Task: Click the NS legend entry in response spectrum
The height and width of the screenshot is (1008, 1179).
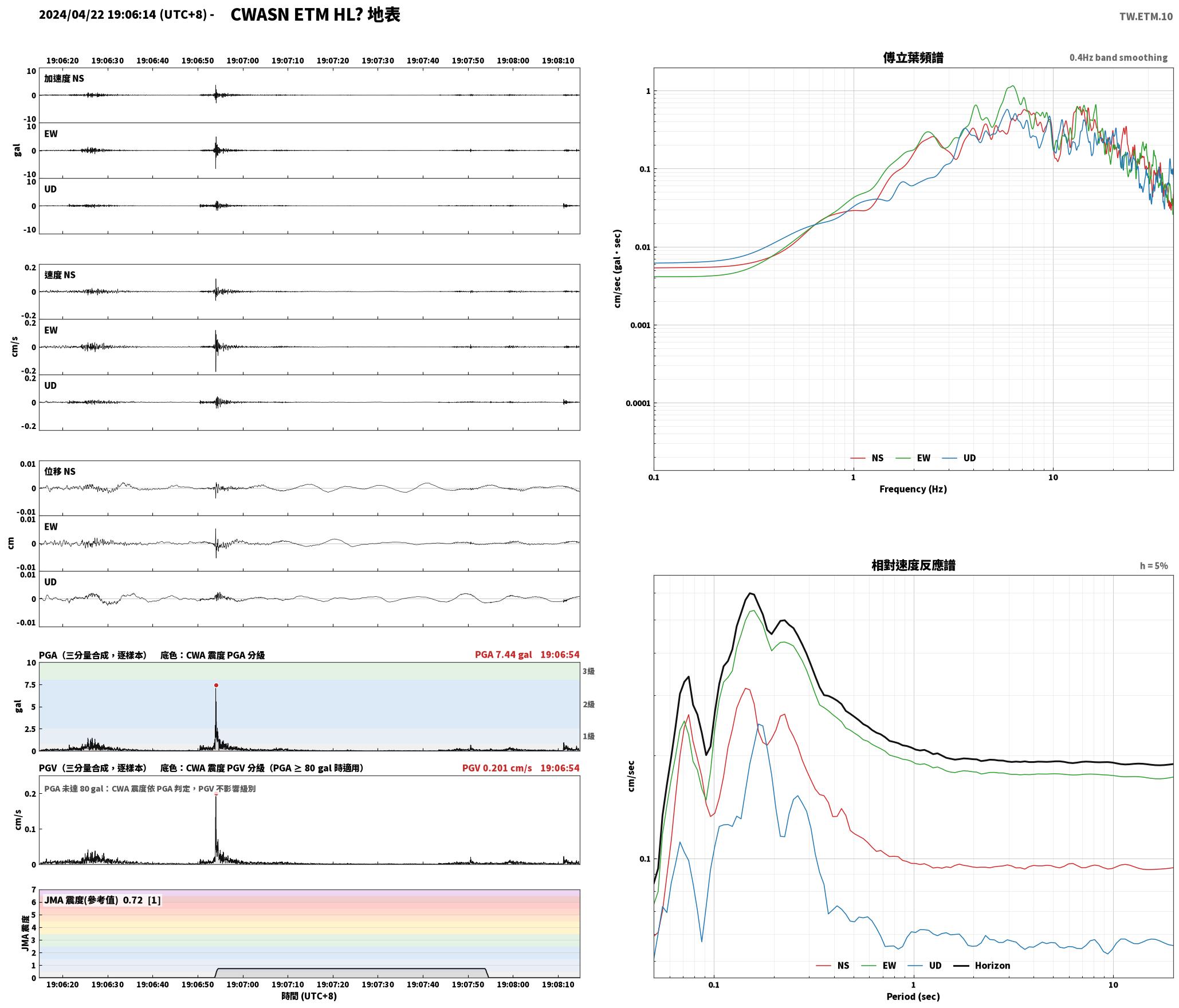Action: [x=832, y=966]
